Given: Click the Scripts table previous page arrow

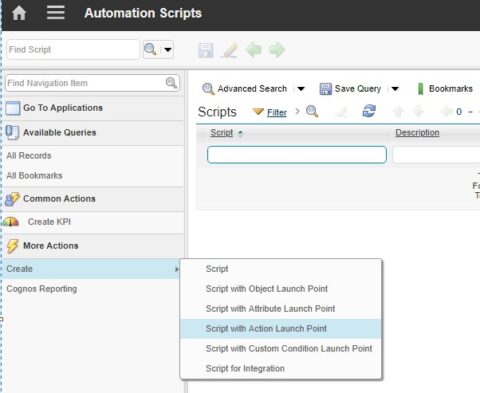Looking at the screenshot, I should 446,112.
